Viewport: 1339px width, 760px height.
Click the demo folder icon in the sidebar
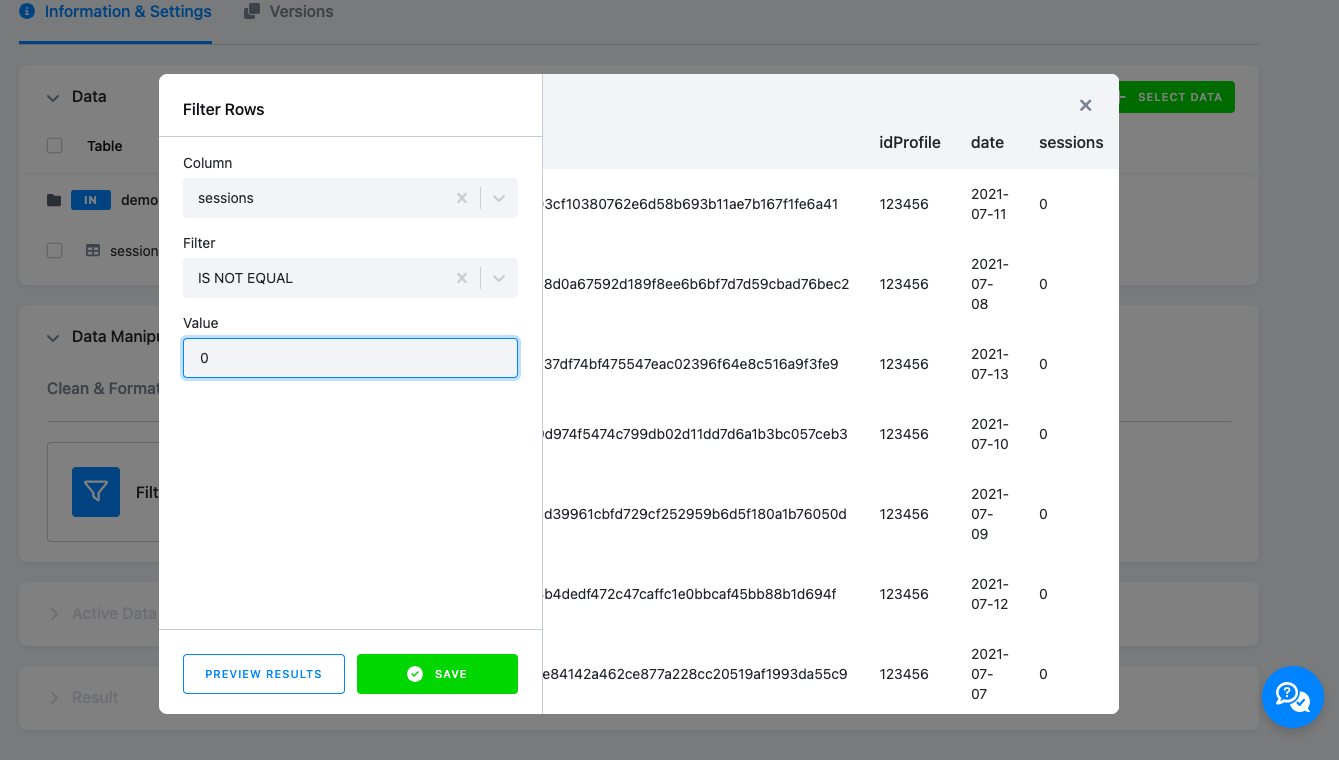[x=53, y=199]
